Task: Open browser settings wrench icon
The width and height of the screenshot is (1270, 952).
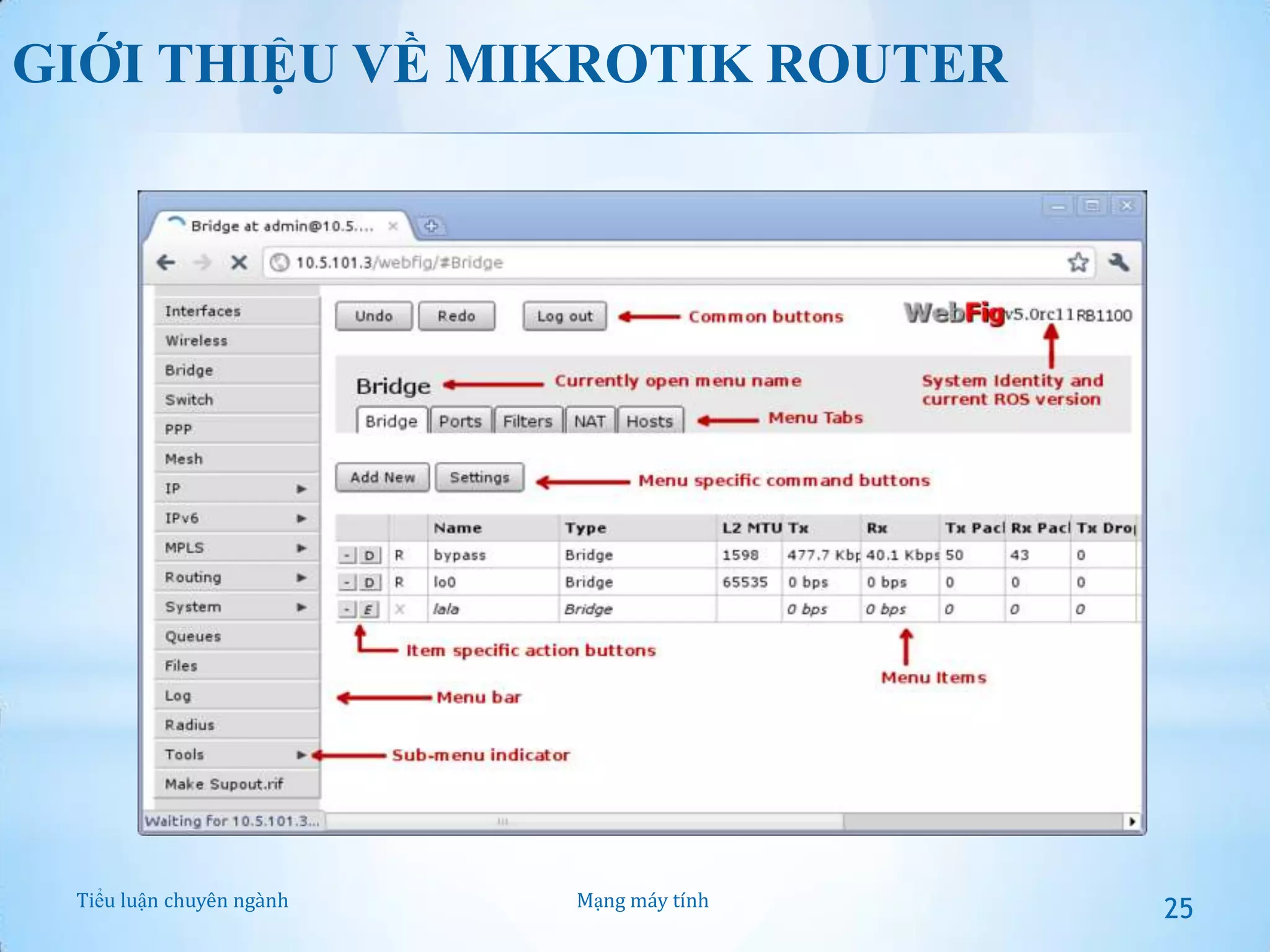Action: click(x=1119, y=262)
